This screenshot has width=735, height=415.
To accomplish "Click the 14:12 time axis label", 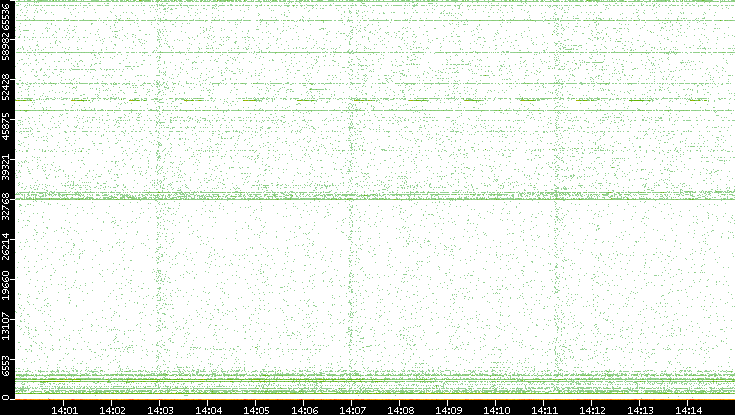I will pos(592,409).
